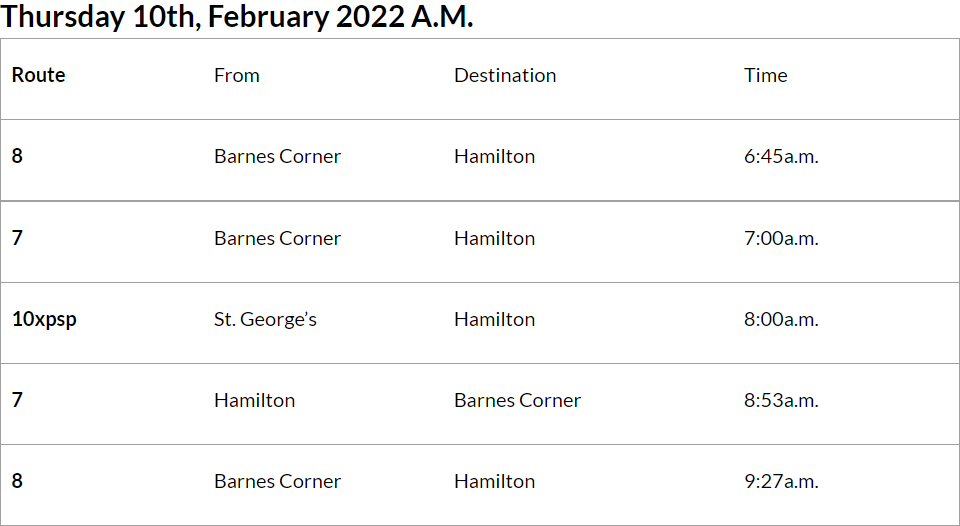Select the Route column header

(x=38, y=75)
